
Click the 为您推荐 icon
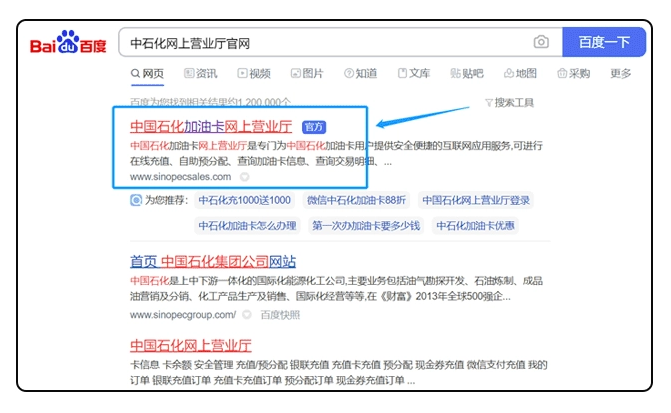coord(136,200)
